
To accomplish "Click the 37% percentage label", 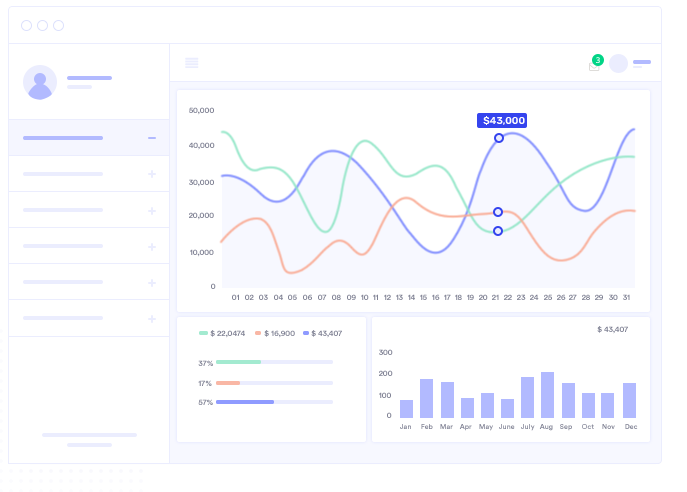I will (205, 363).
